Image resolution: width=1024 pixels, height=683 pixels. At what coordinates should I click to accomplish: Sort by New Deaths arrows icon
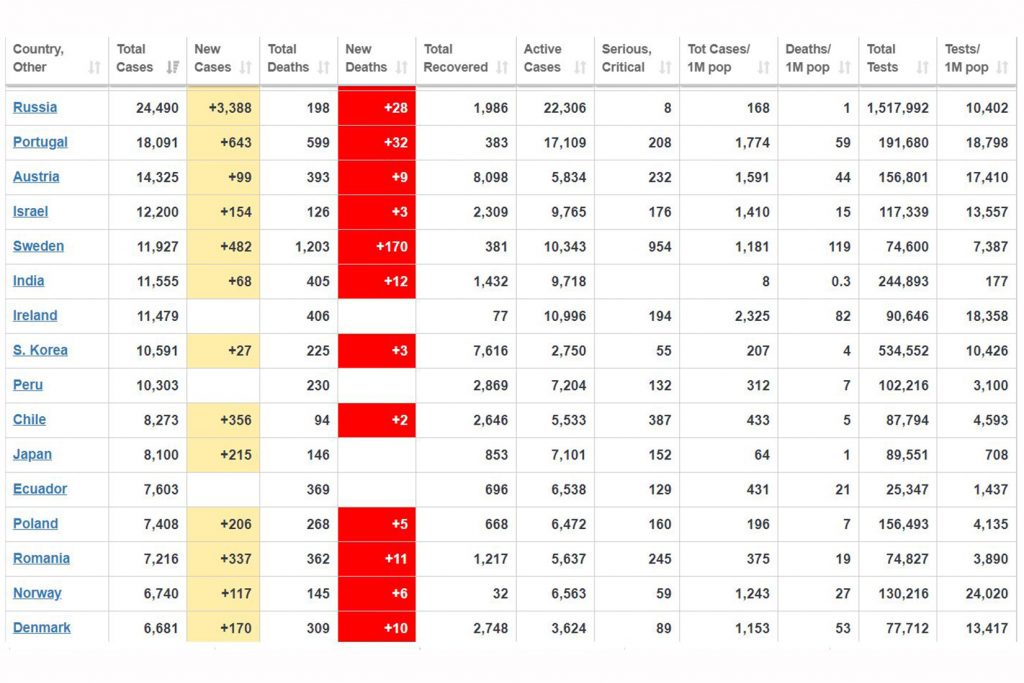coord(402,67)
